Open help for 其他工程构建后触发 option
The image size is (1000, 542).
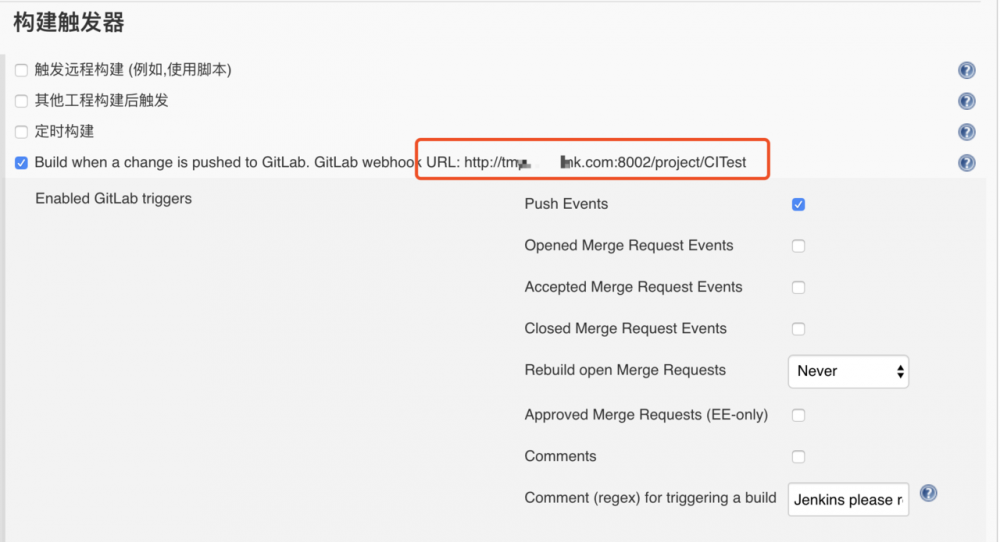coord(966,101)
